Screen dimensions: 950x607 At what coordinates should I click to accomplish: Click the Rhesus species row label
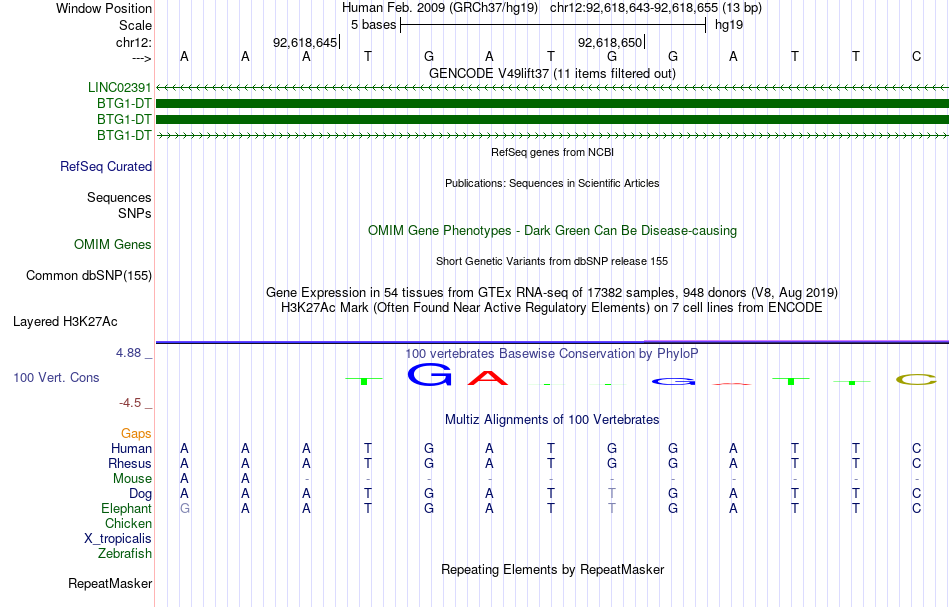point(130,463)
